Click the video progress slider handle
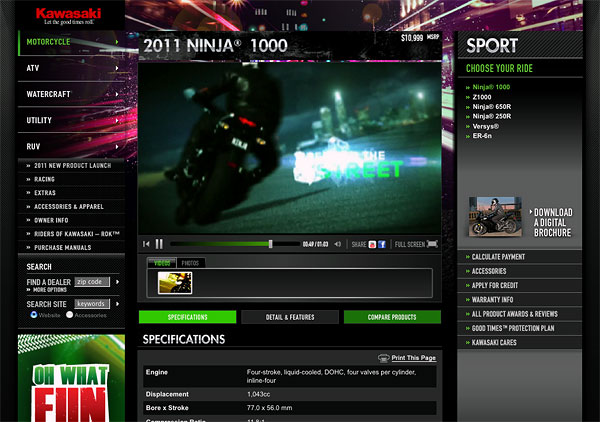This screenshot has width=600, height=422. pos(271,244)
